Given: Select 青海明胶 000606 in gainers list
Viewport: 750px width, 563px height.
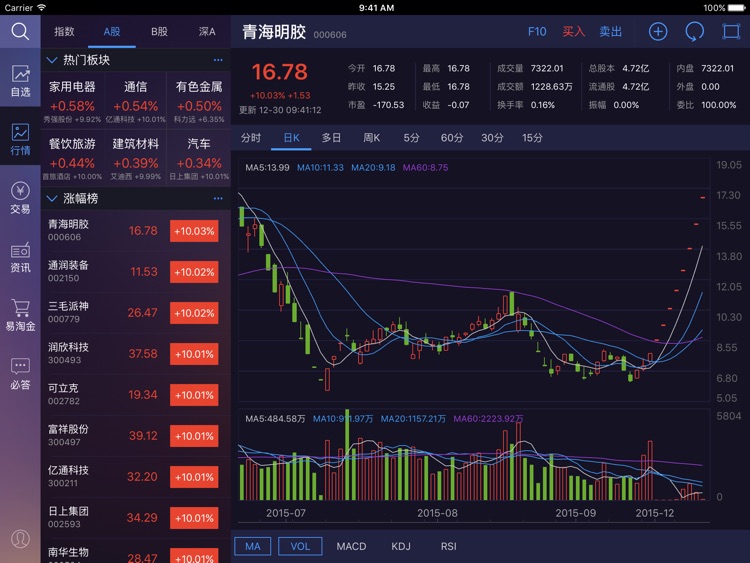Looking at the screenshot, I should pyautogui.click(x=136, y=231).
